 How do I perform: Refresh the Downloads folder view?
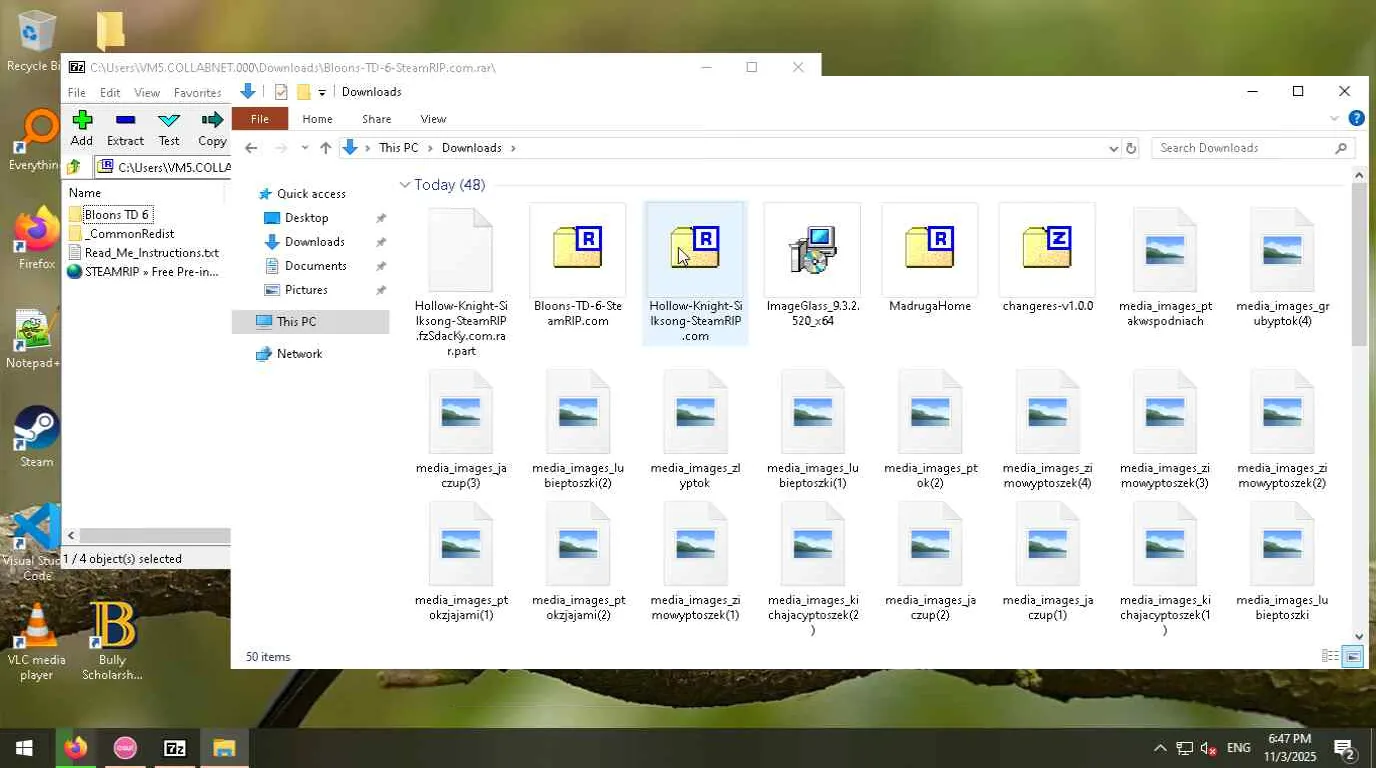pos(1131,148)
